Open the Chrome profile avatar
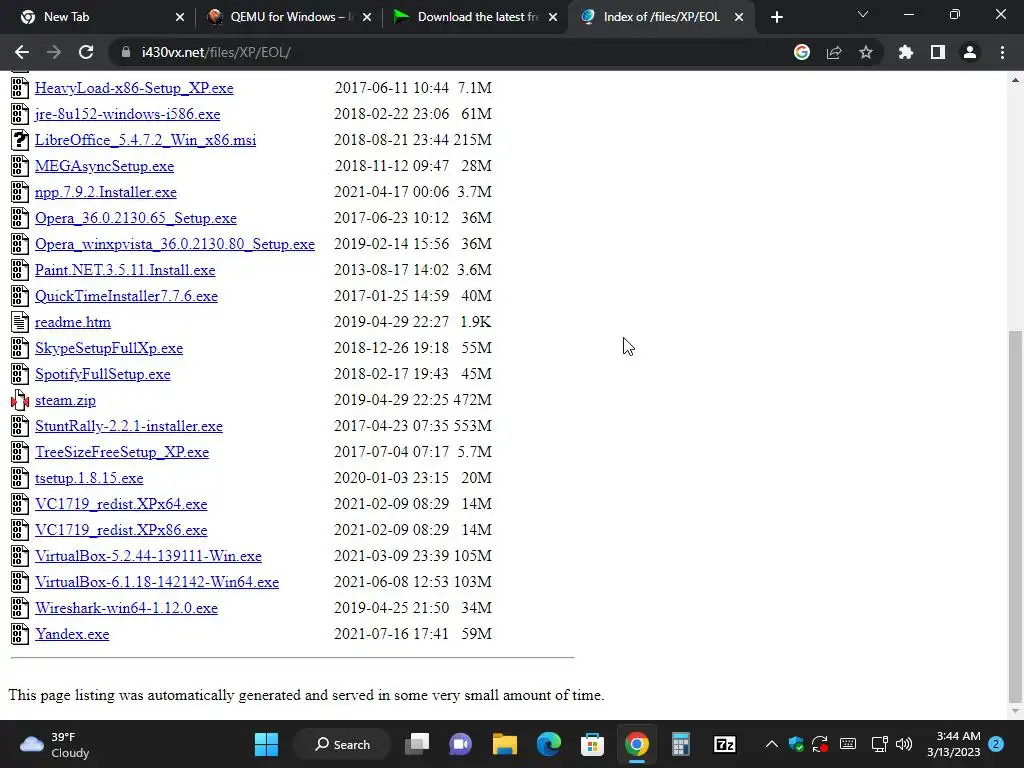Image resolution: width=1024 pixels, height=768 pixels. point(970,52)
